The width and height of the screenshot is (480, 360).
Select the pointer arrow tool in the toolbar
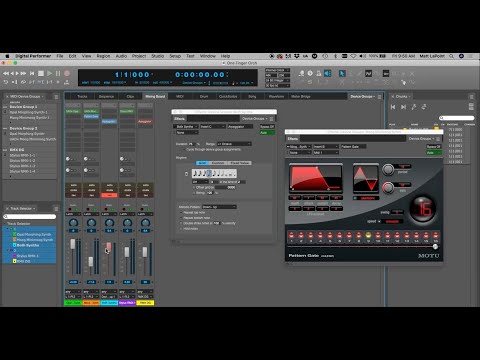[x=342, y=73]
